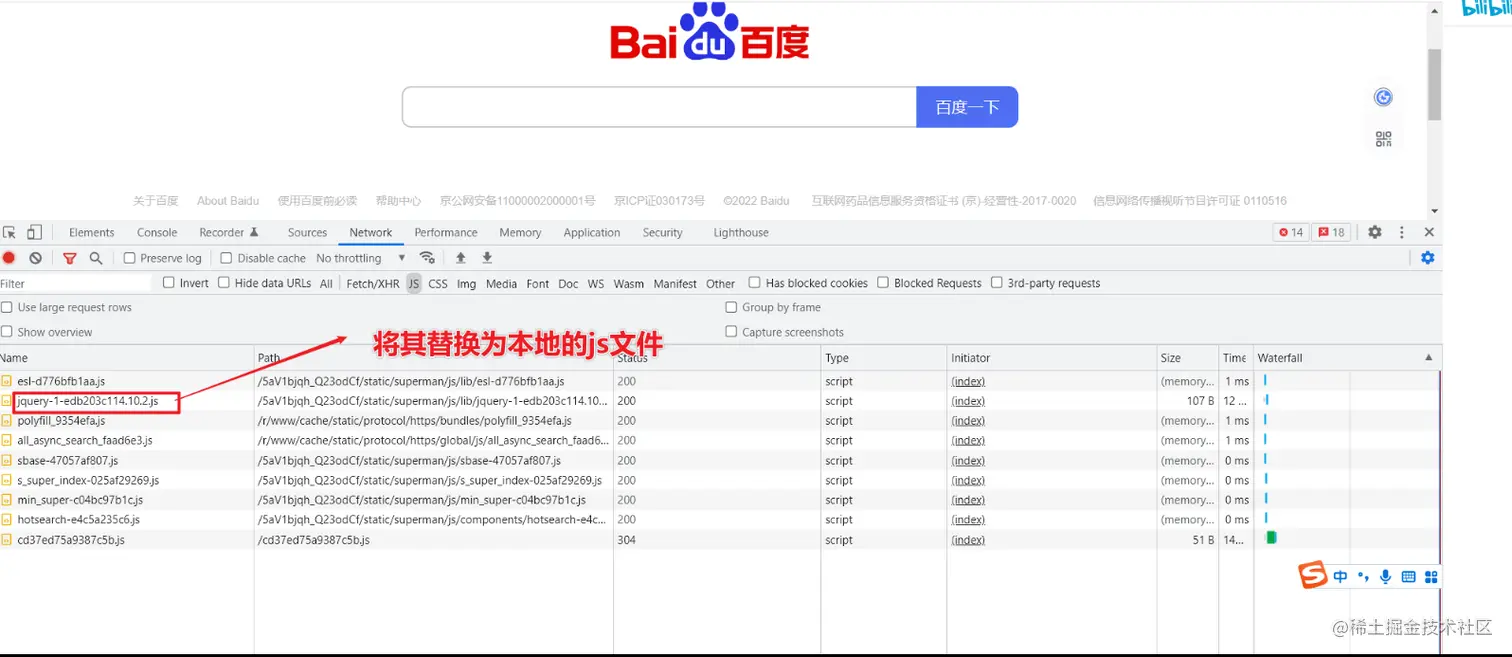The width and height of the screenshot is (1512, 657).
Task: Toggle the red filter funnel icon
Action: 70,258
